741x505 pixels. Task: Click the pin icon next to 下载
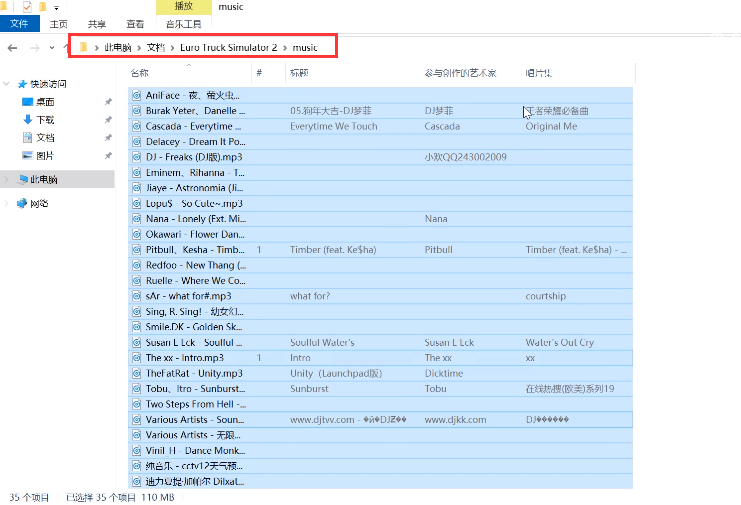[x=108, y=120]
